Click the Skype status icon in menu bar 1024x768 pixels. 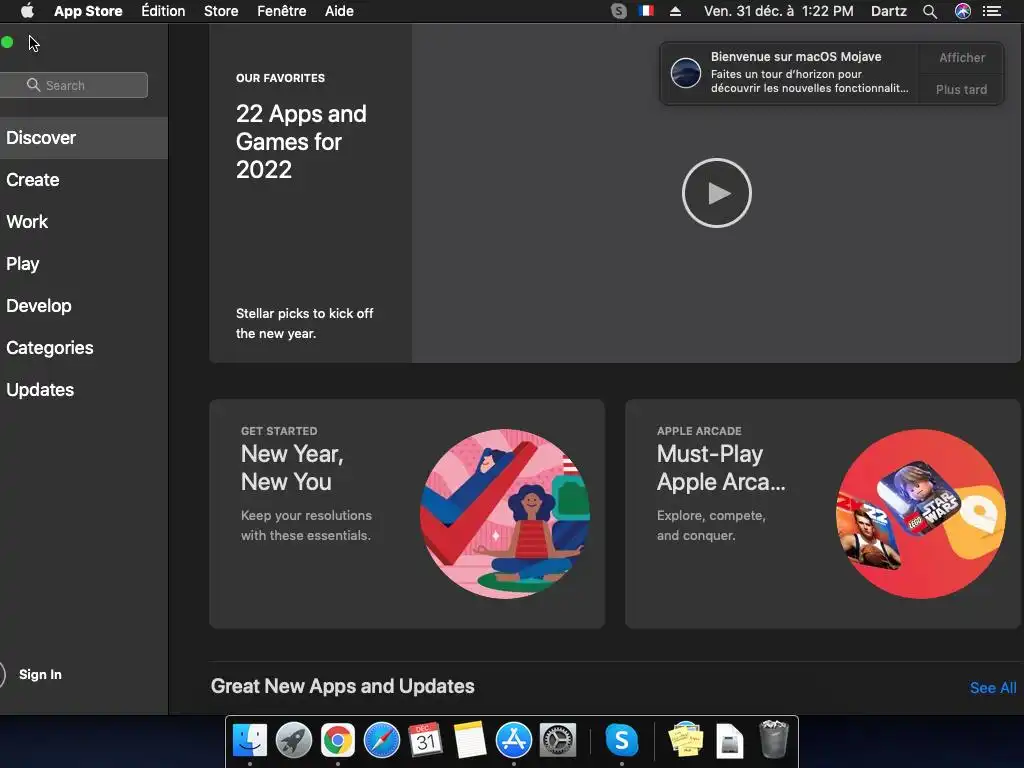[618, 11]
